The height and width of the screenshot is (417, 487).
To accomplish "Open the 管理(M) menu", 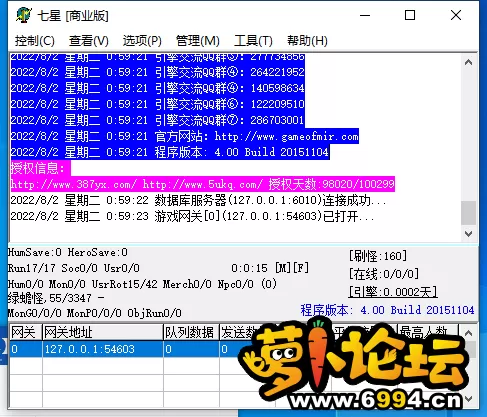I will point(197,41).
